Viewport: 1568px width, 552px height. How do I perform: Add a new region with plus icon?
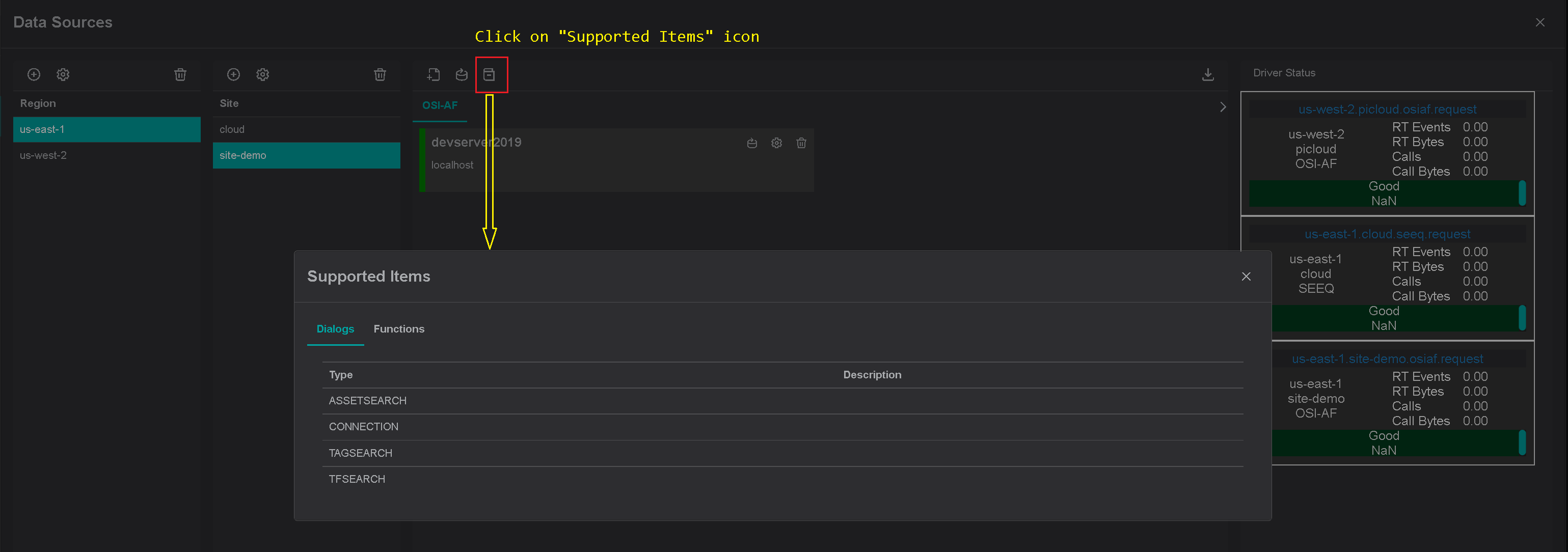(34, 74)
